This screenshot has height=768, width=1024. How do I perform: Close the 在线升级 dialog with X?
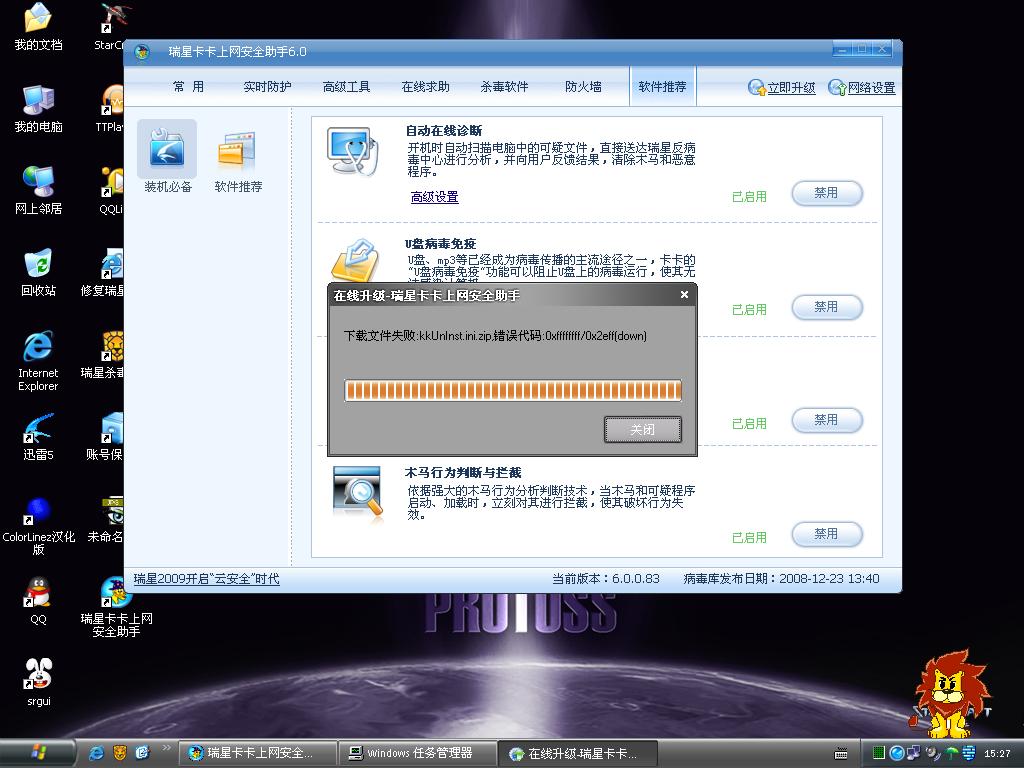684,295
